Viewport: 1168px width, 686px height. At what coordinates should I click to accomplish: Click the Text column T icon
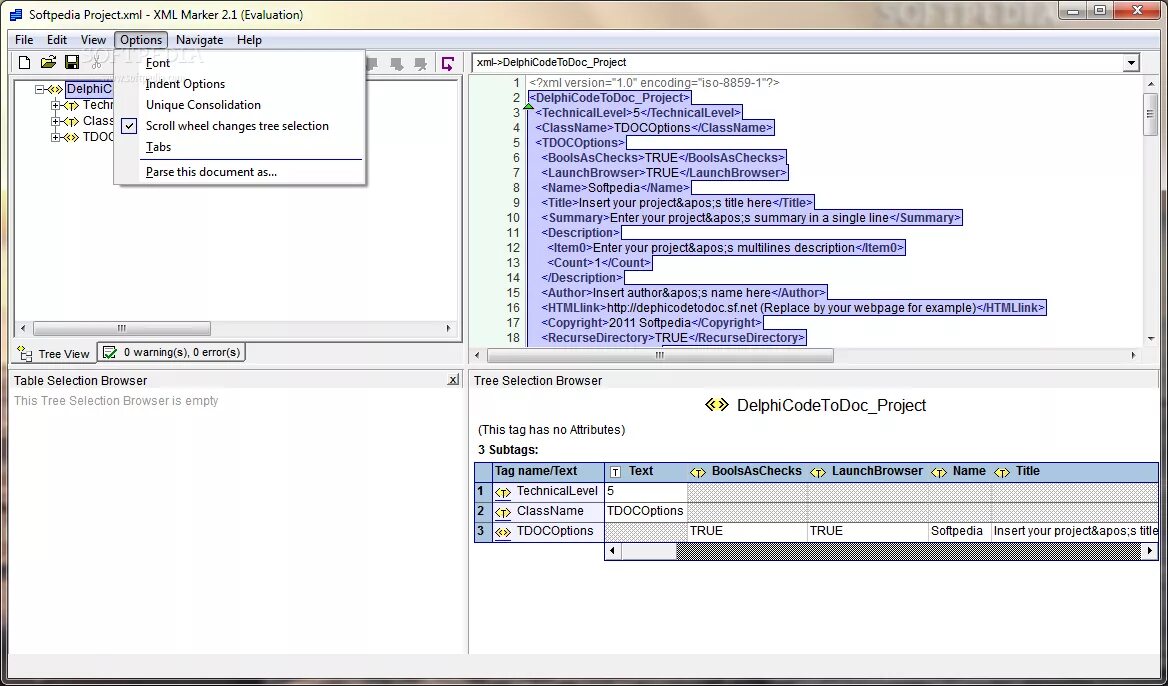615,471
